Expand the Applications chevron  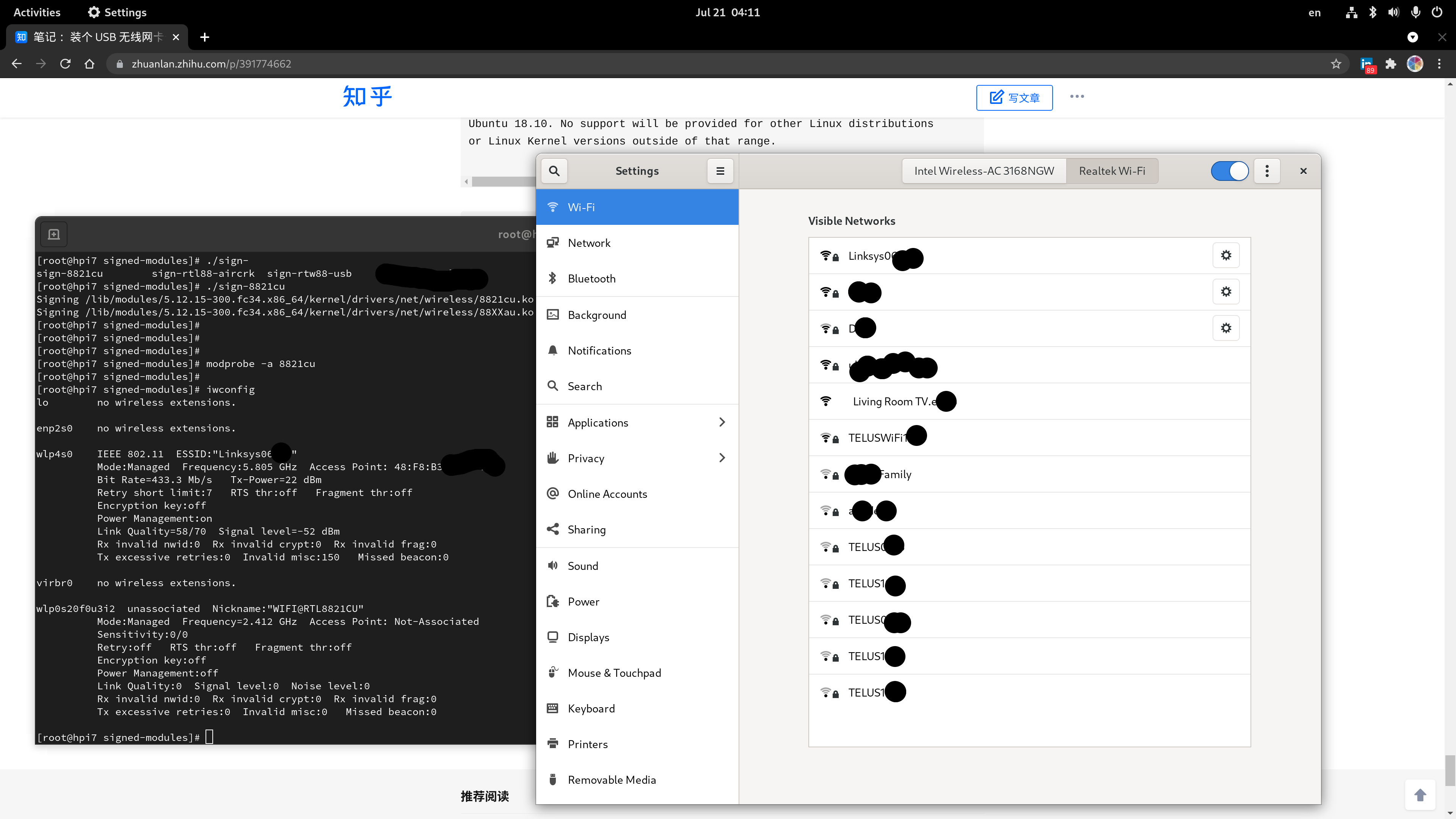click(722, 422)
